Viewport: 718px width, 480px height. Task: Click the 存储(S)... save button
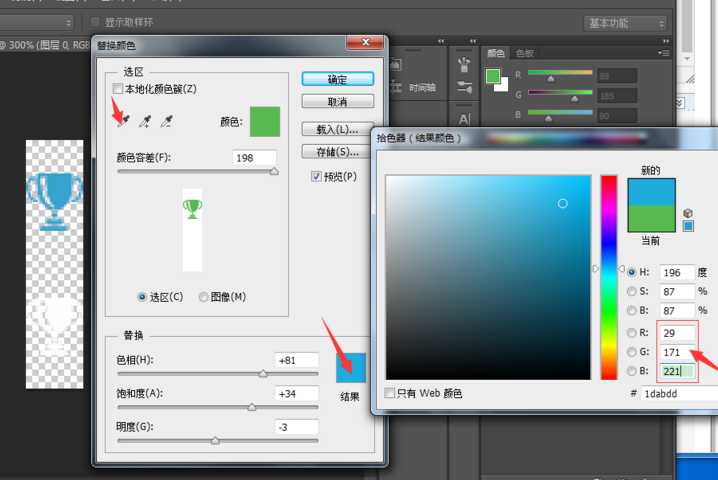click(x=338, y=152)
